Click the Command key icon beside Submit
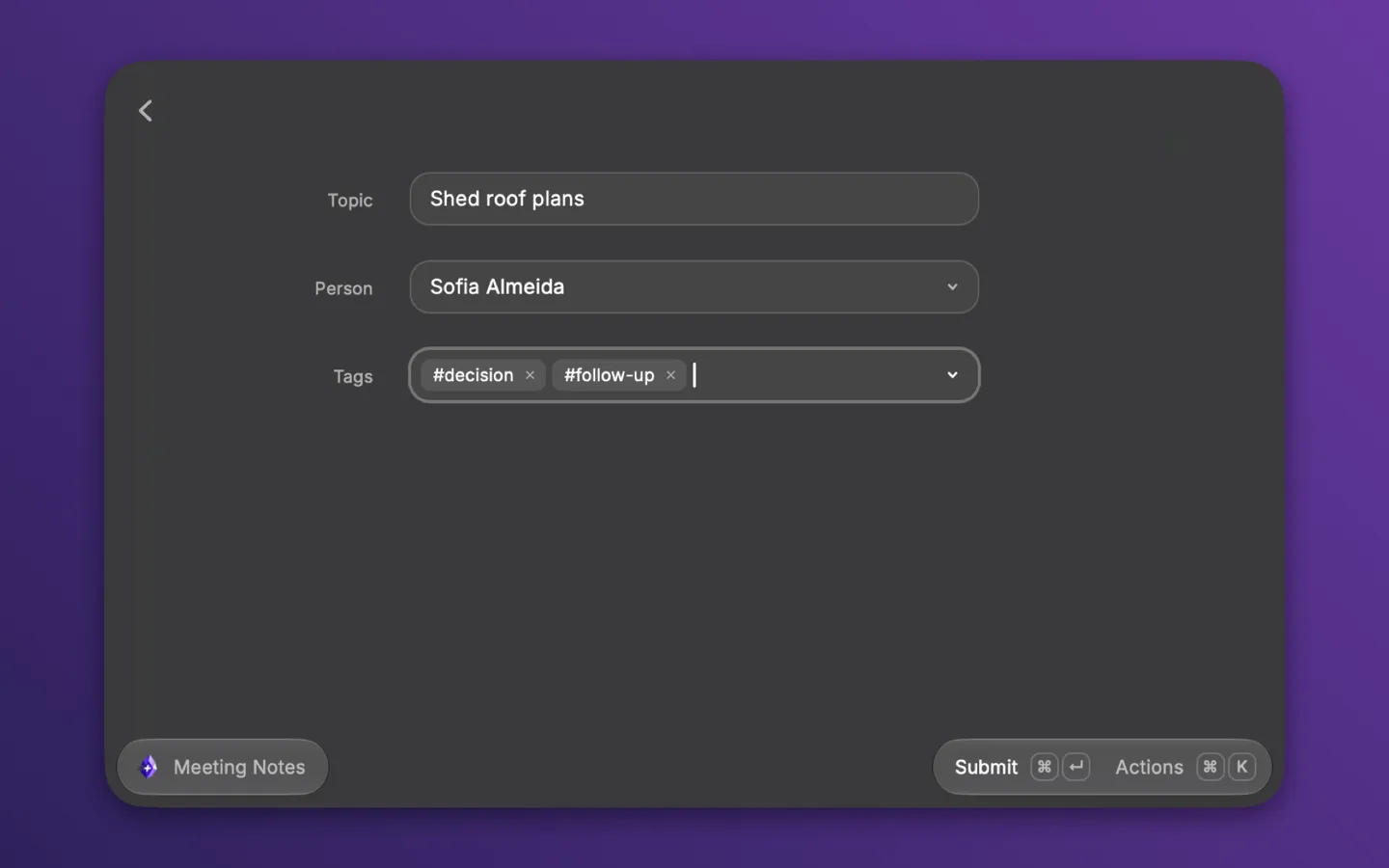1389x868 pixels. (1044, 767)
